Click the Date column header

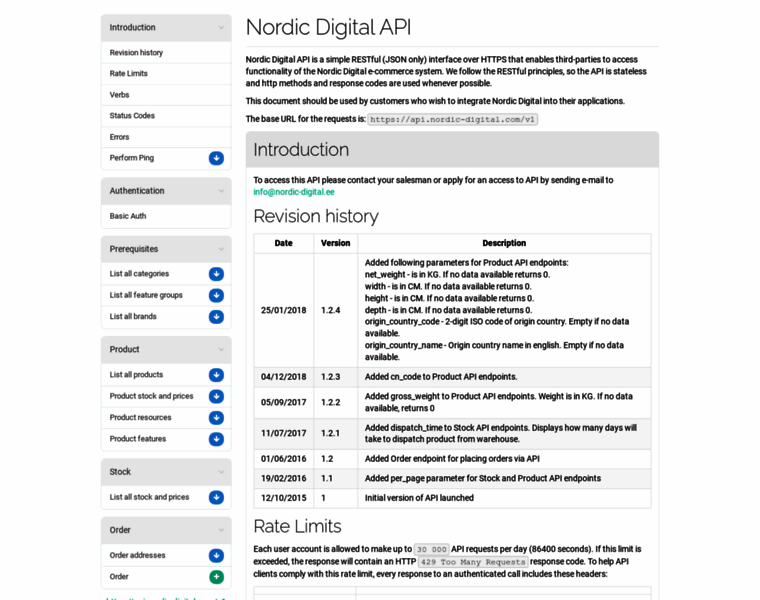click(x=284, y=243)
